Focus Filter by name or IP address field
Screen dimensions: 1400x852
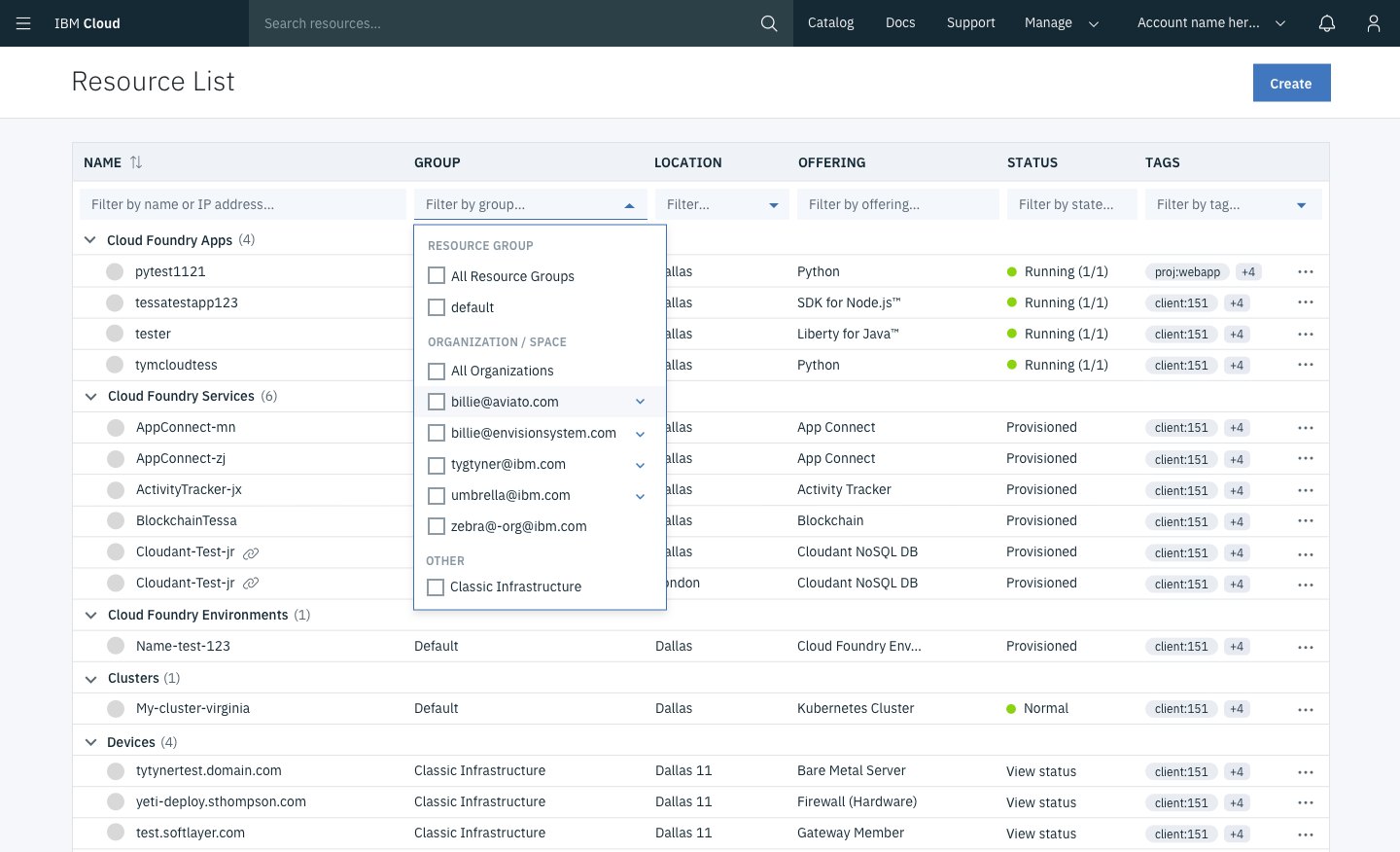[x=243, y=204]
